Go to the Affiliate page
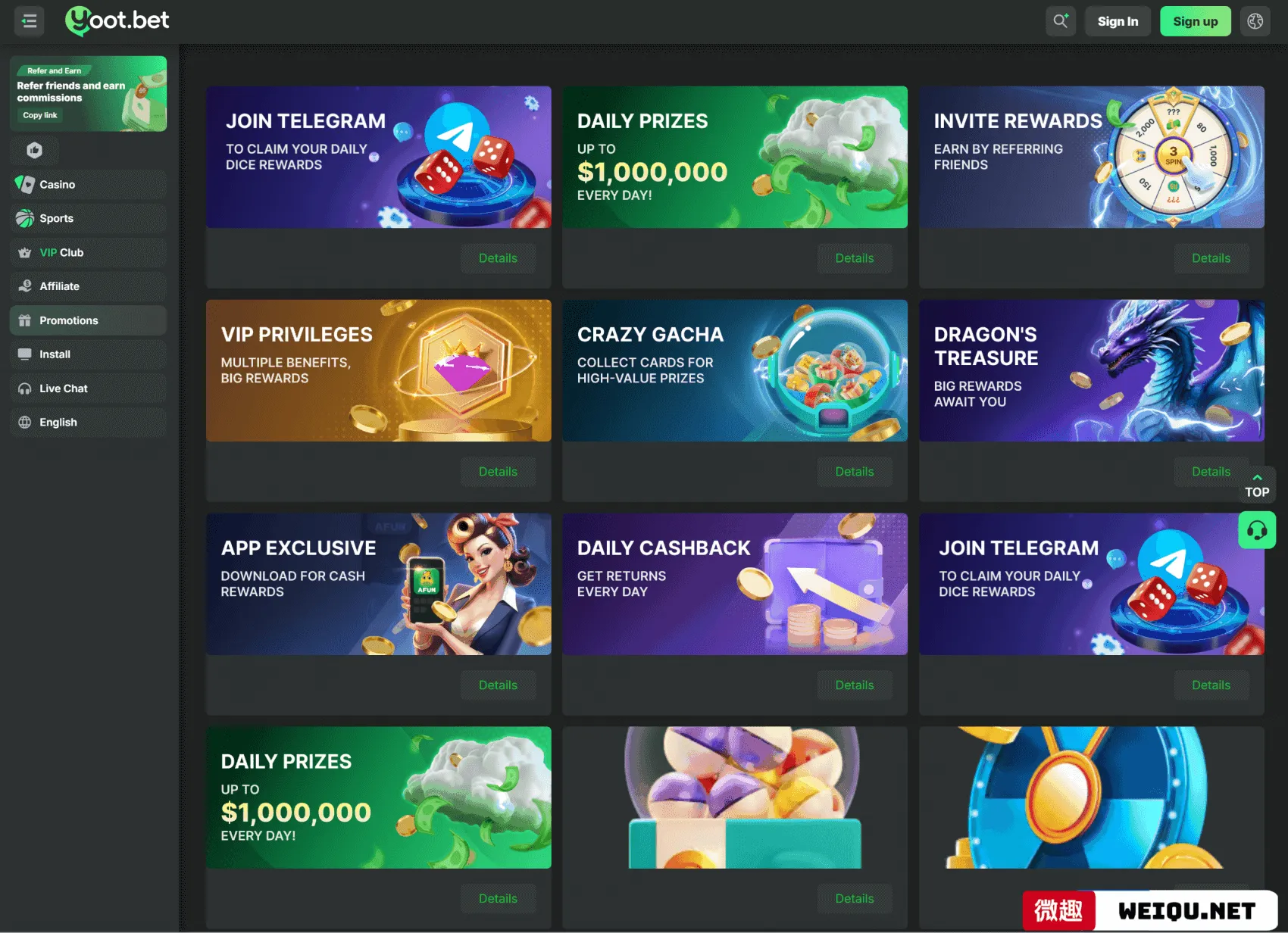The image size is (1288, 933). click(88, 286)
